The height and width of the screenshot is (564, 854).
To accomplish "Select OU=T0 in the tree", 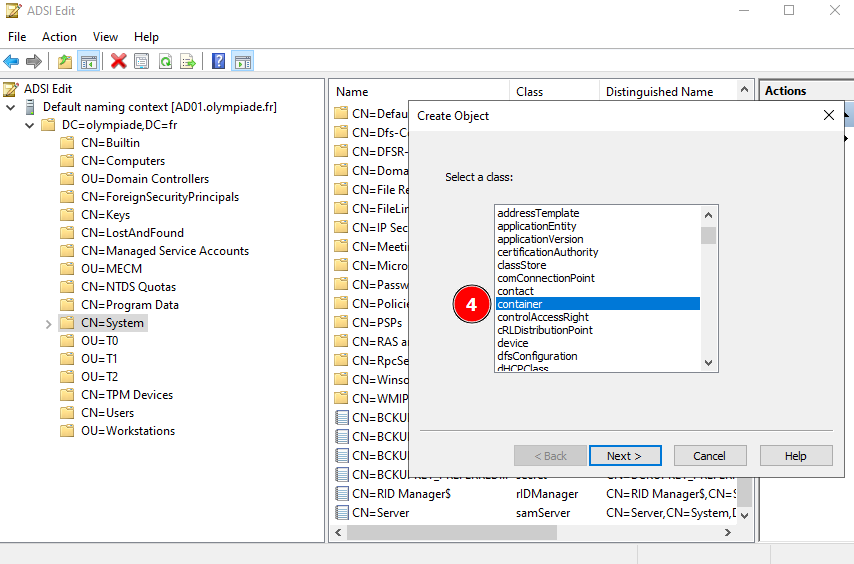I will [100, 341].
